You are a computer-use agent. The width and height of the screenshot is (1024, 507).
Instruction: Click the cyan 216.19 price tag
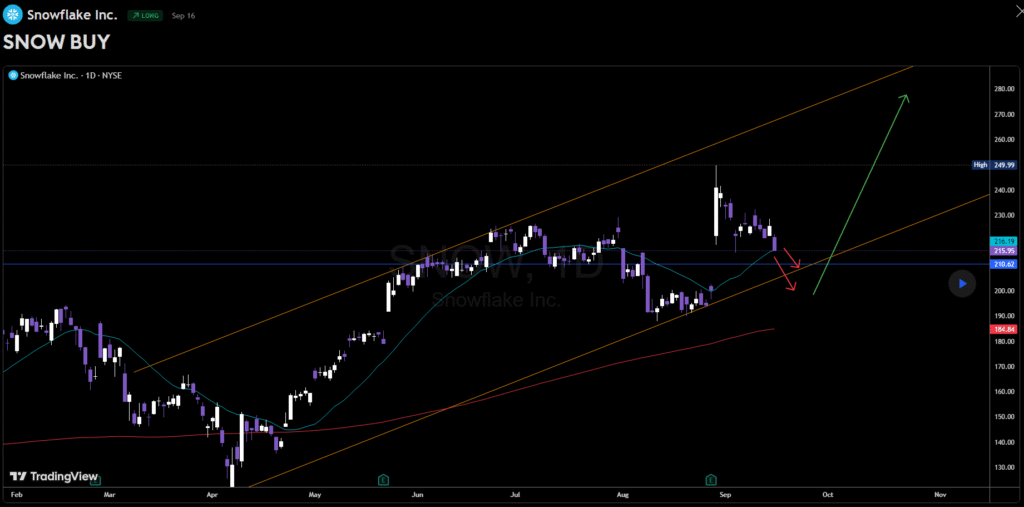(x=1004, y=241)
